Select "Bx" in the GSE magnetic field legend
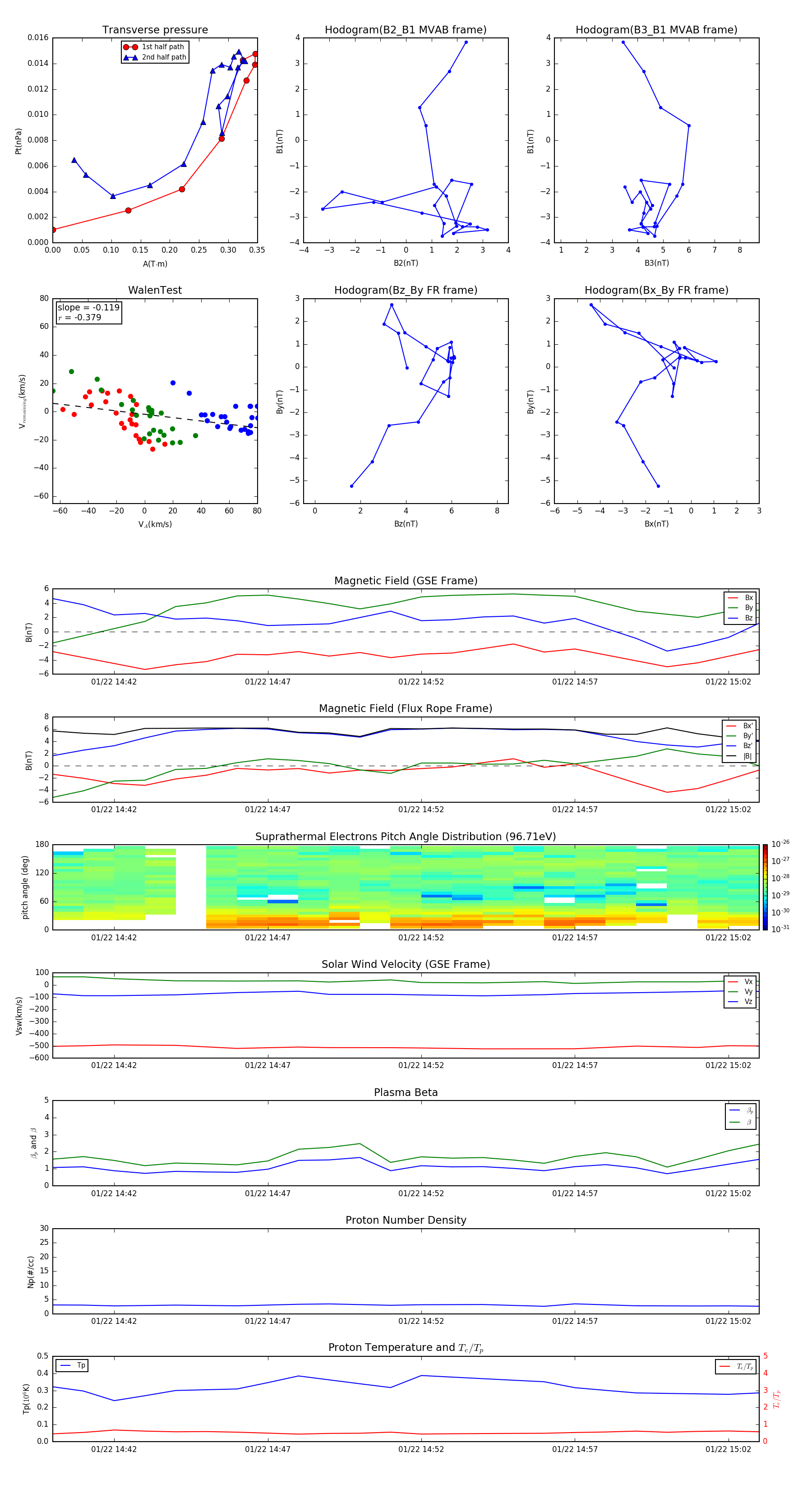 pos(741,598)
